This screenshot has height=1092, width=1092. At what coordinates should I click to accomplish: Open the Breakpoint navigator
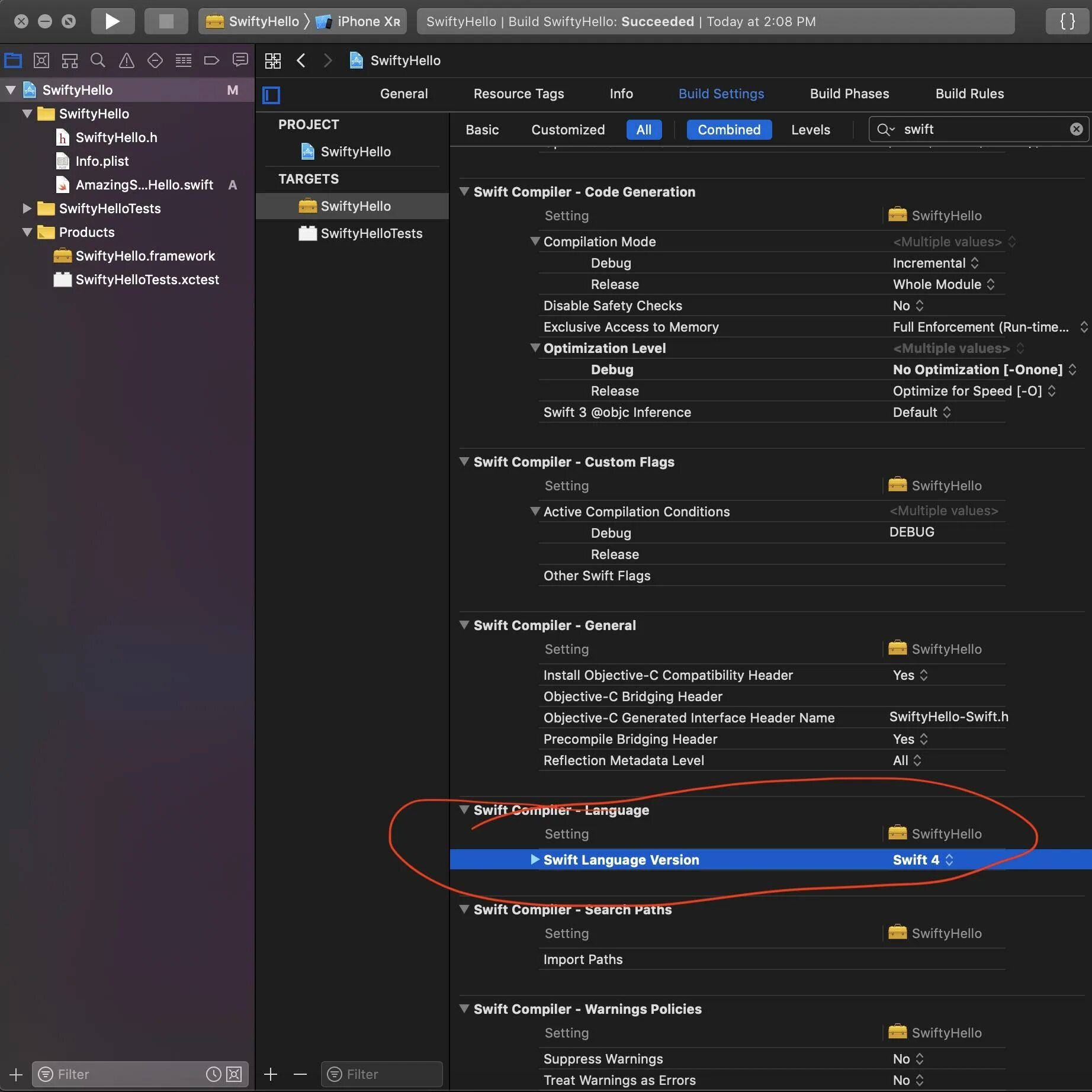point(211,60)
